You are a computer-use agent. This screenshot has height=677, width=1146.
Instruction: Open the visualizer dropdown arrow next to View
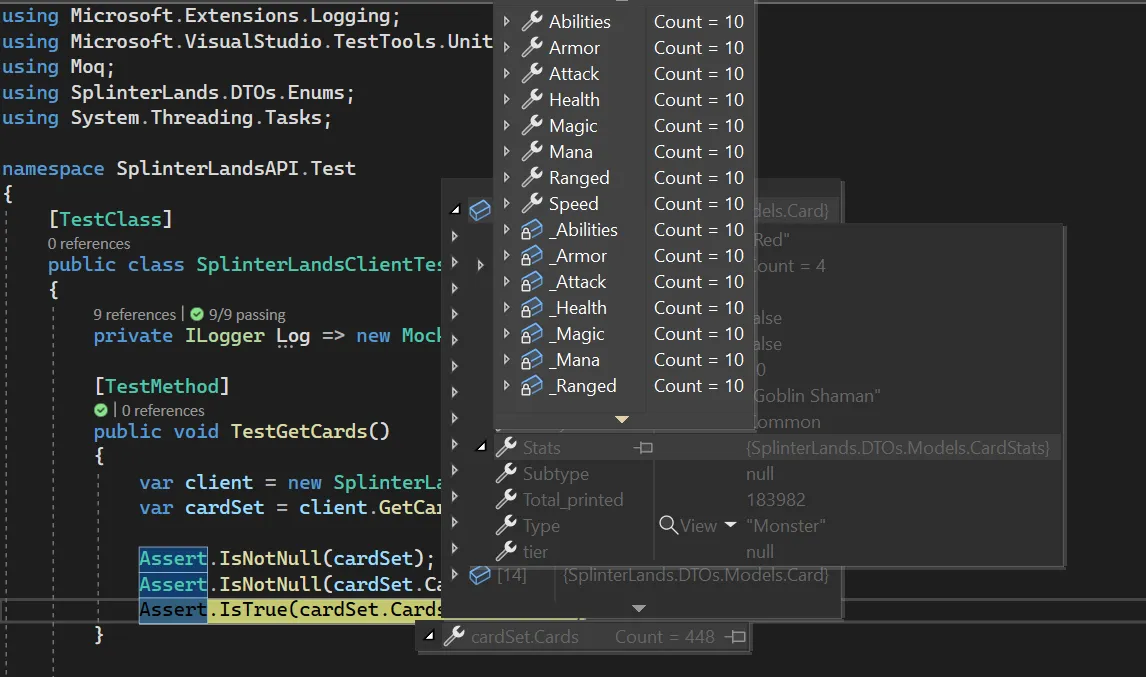click(730, 525)
